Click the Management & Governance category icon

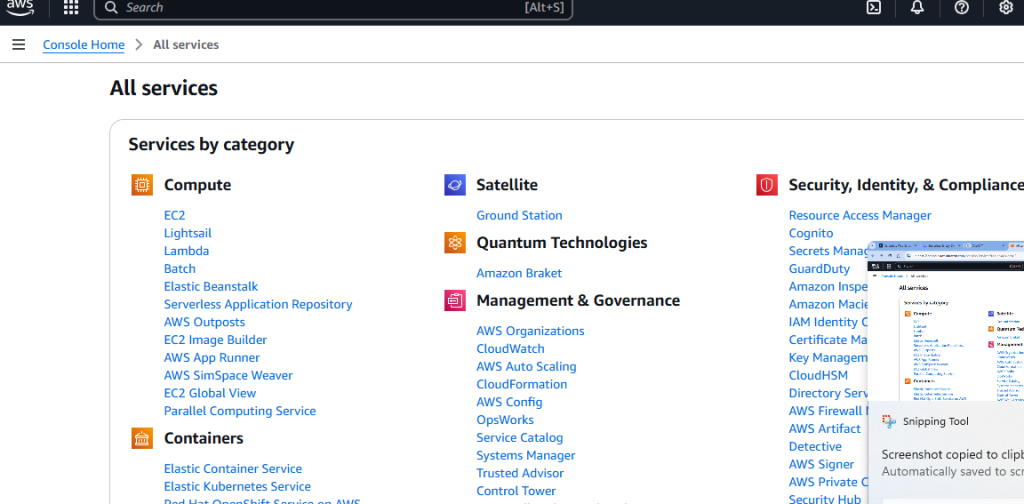[455, 301]
